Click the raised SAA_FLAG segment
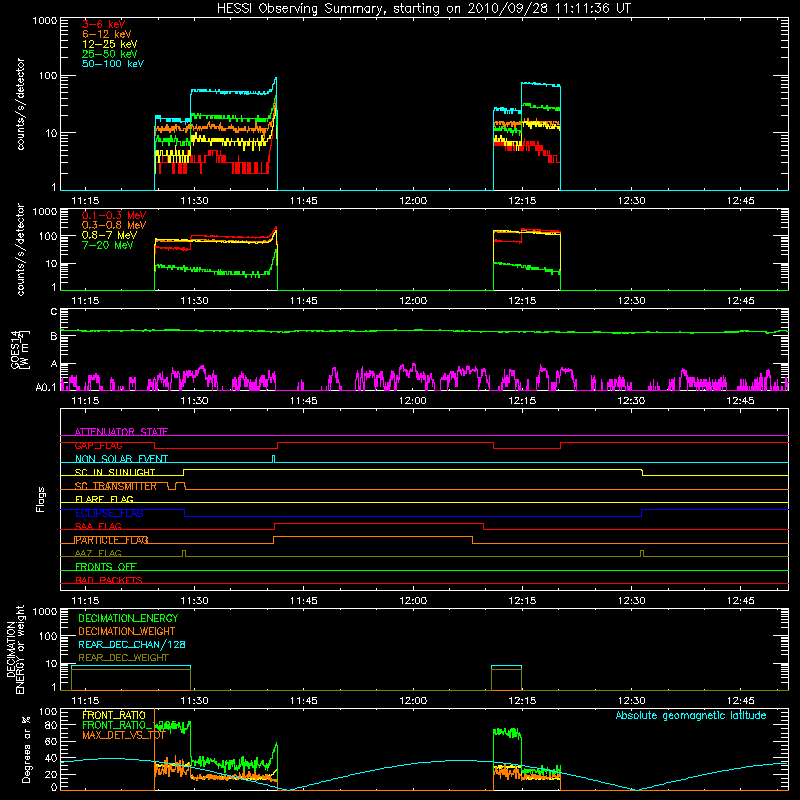 [x=379, y=524]
